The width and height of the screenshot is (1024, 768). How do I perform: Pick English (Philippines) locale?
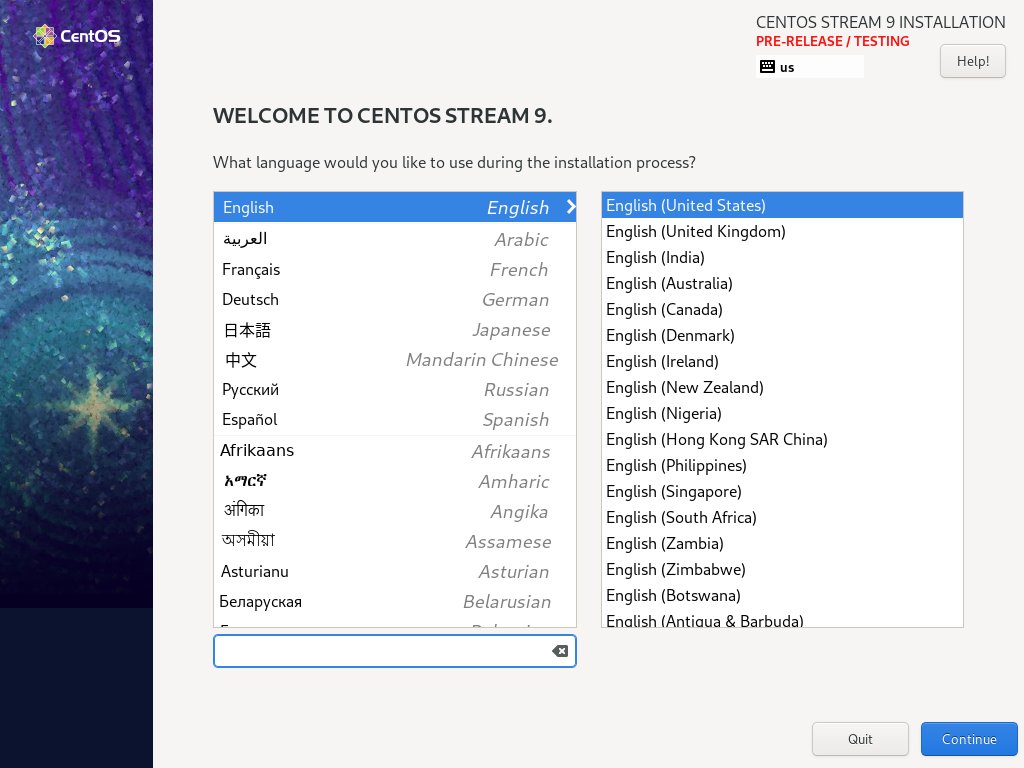pyautogui.click(x=782, y=466)
